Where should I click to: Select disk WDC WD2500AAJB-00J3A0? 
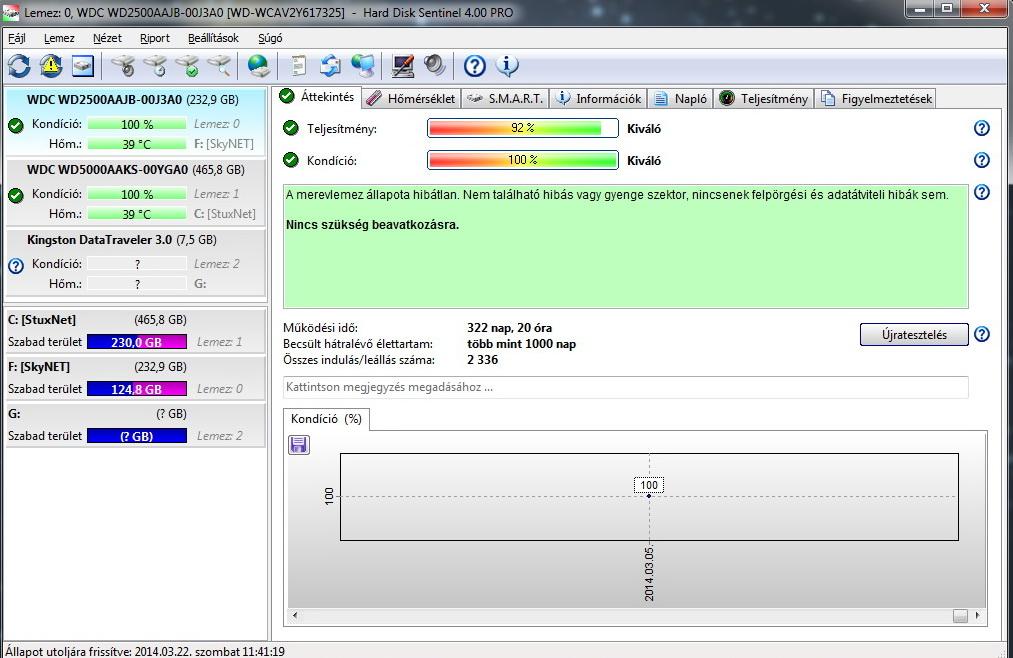[134, 122]
